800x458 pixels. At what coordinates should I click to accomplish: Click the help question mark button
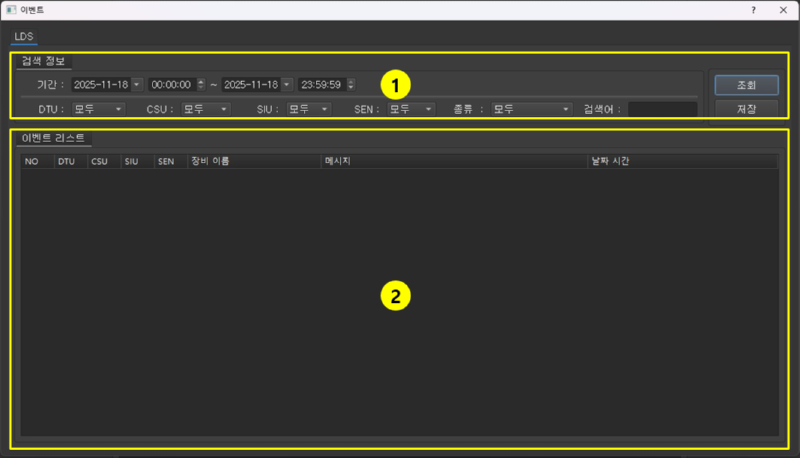click(x=754, y=10)
